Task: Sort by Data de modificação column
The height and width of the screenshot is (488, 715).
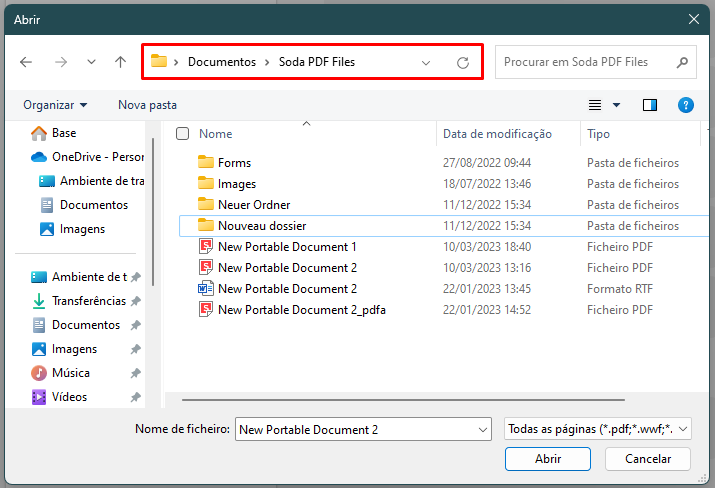Action: tap(497, 134)
